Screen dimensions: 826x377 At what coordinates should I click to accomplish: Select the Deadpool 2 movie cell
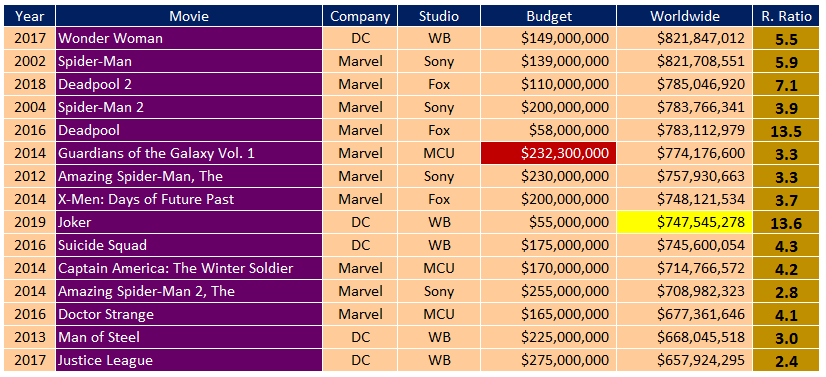tap(189, 84)
